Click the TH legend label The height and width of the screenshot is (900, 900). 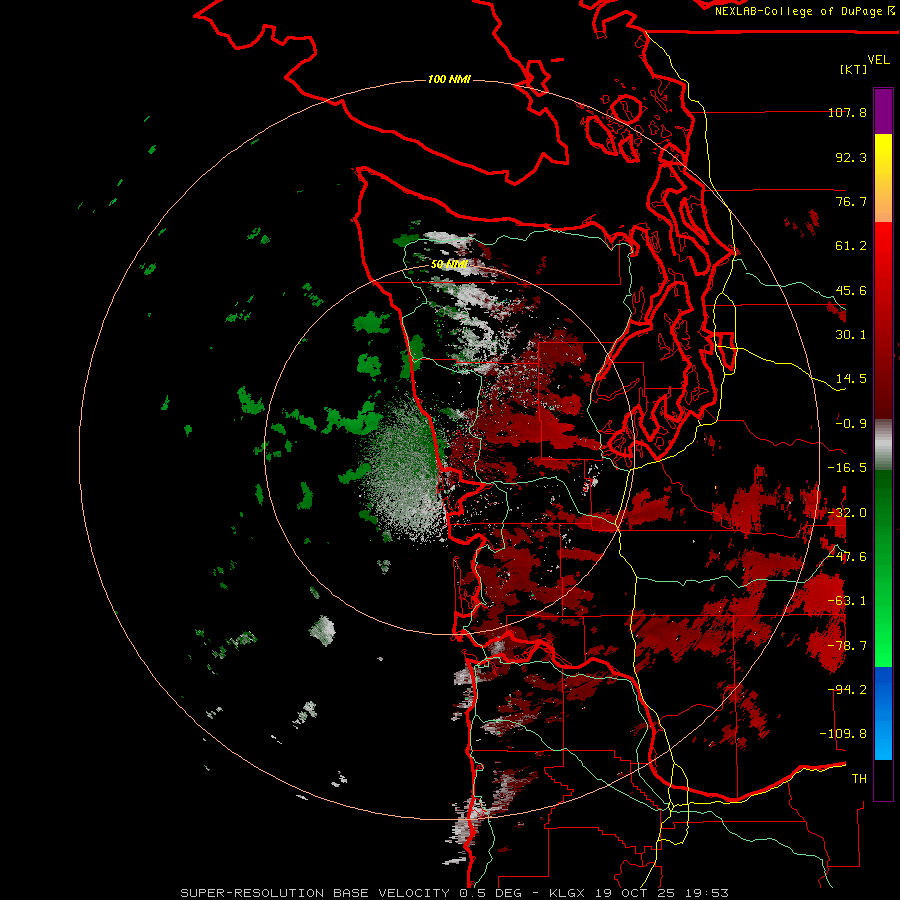[859, 779]
